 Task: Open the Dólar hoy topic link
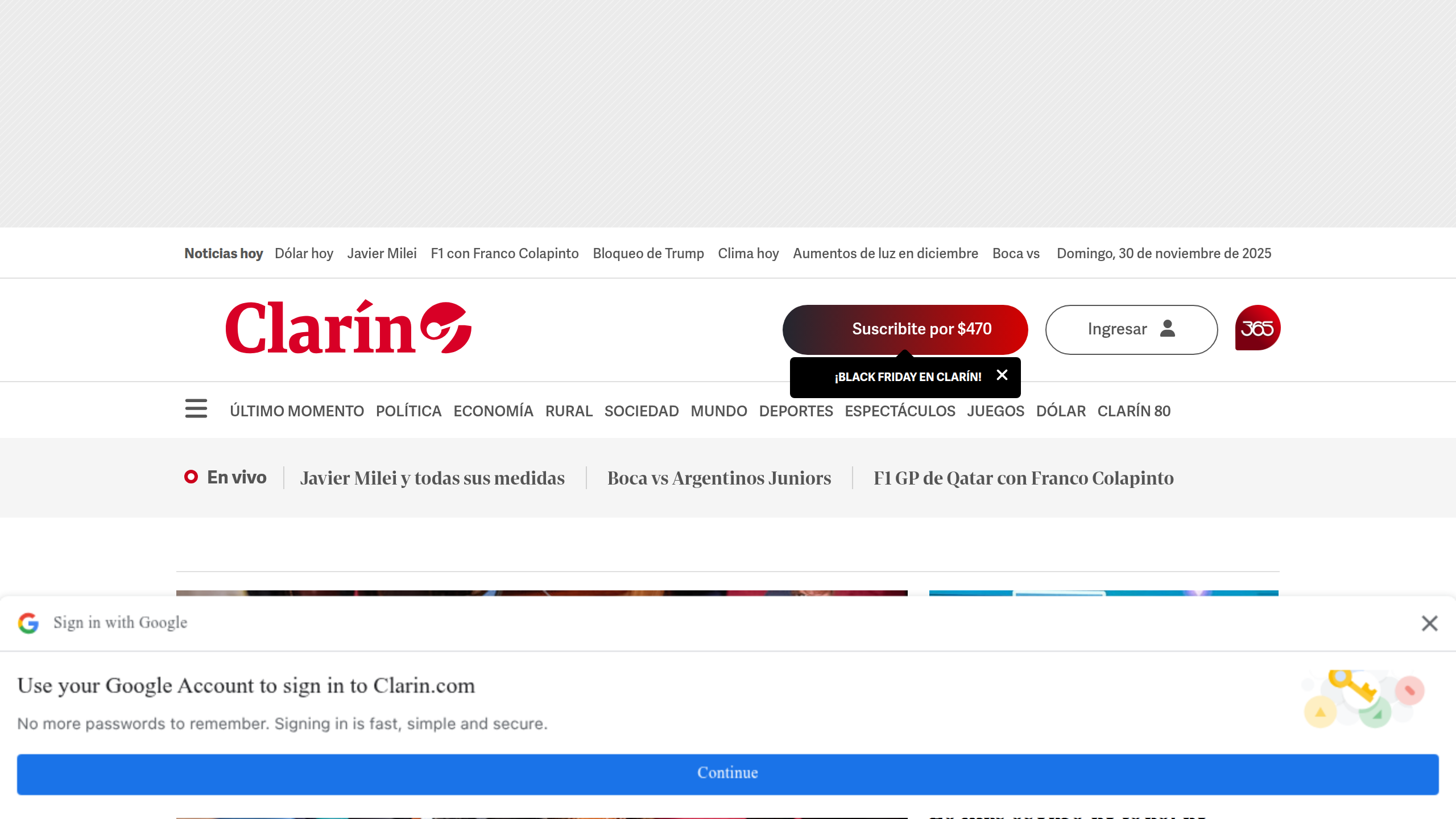[304, 253]
